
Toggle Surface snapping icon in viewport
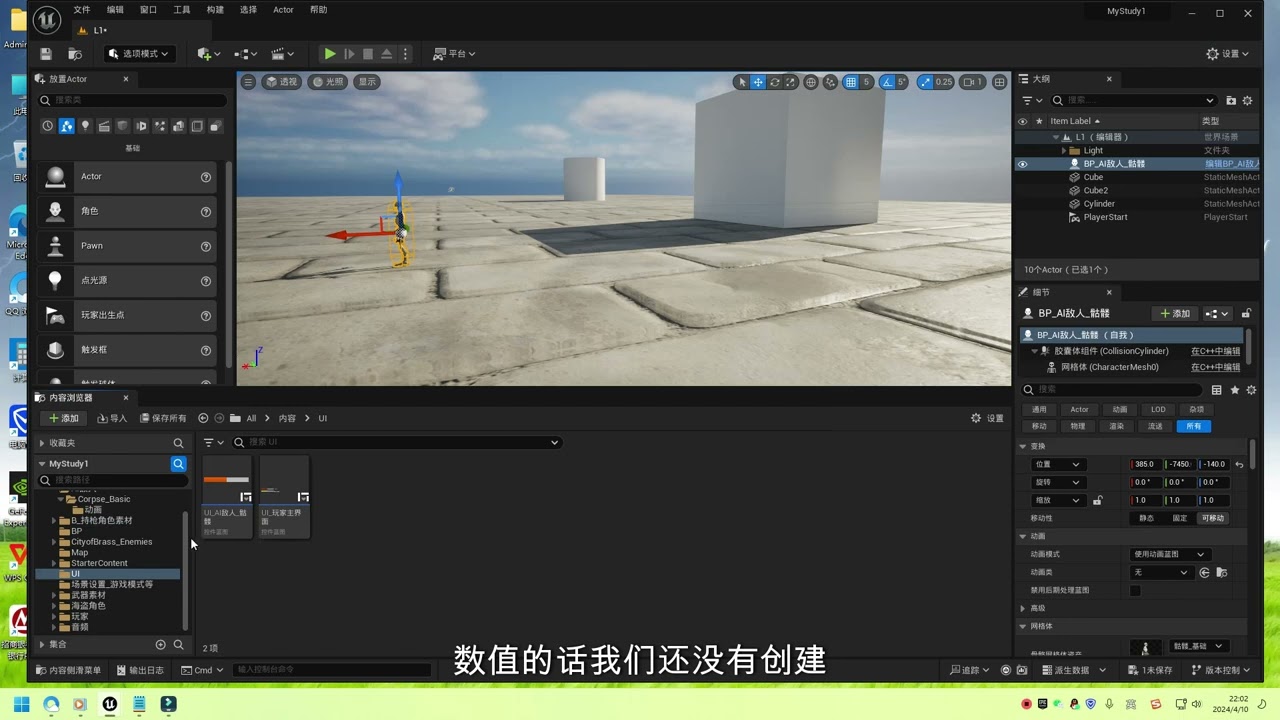[830, 82]
